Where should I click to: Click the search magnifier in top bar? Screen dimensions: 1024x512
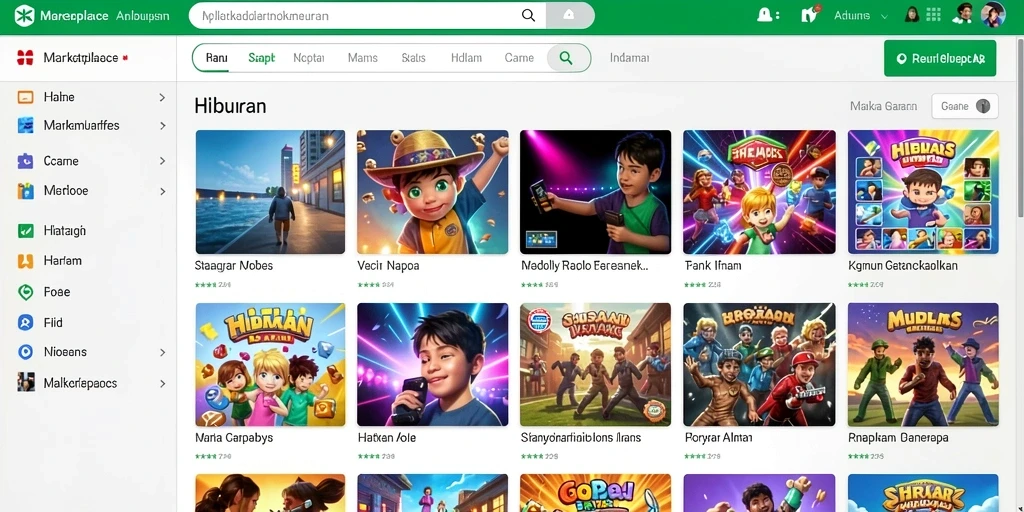tap(528, 16)
